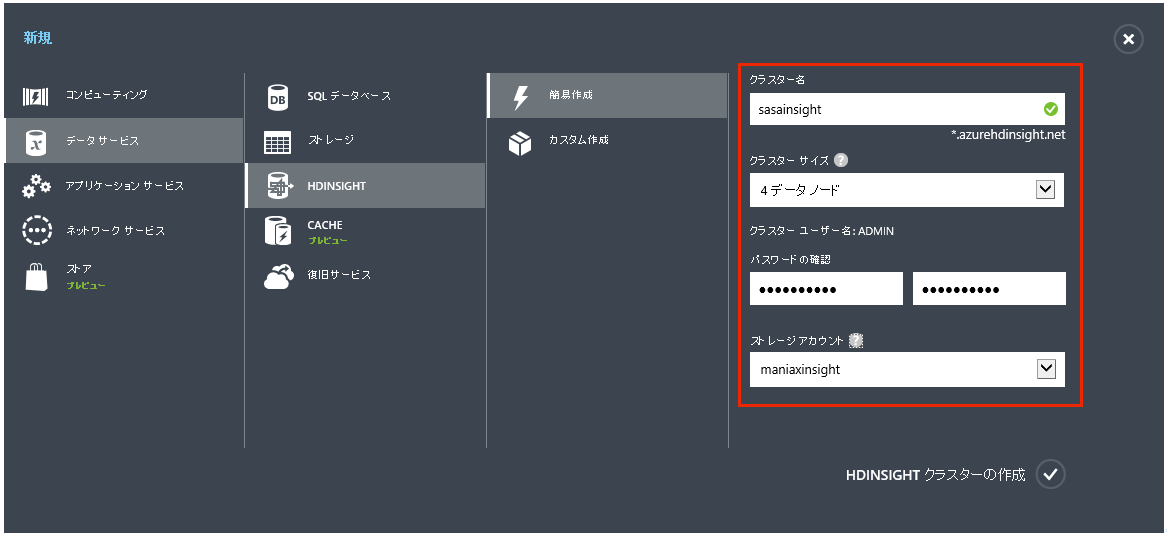Open the ストア shopping bag icon
Image resolution: width=1167 pixels, height=538 pixels.
tap(36, 276)
